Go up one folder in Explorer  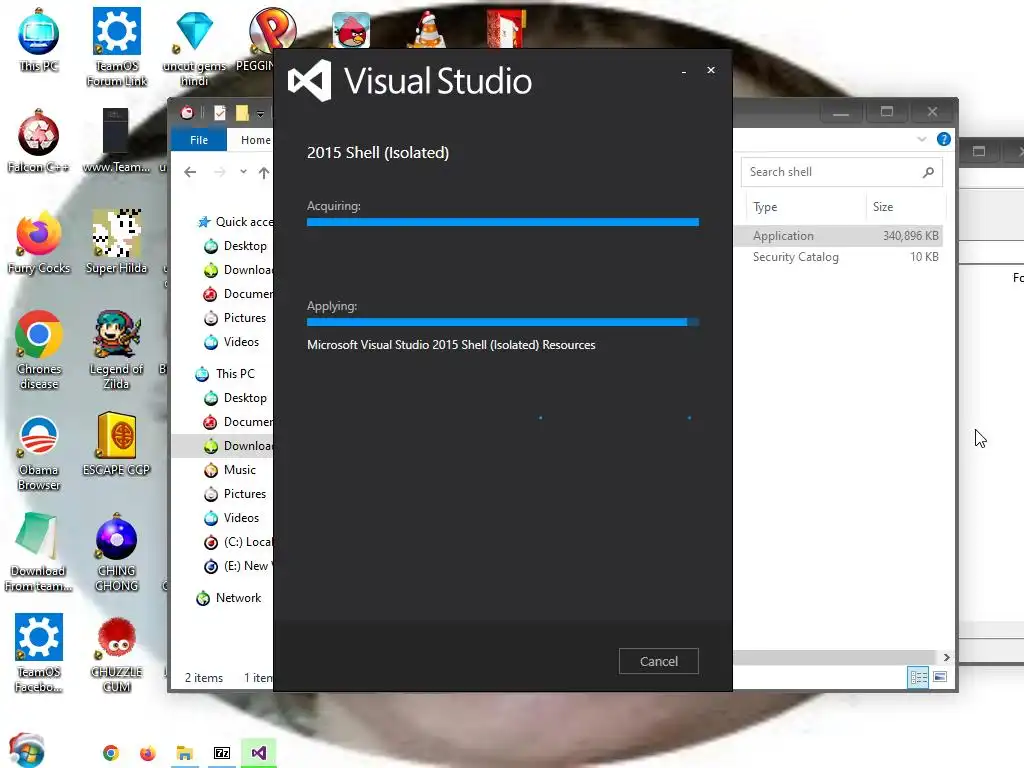point(263,172)
